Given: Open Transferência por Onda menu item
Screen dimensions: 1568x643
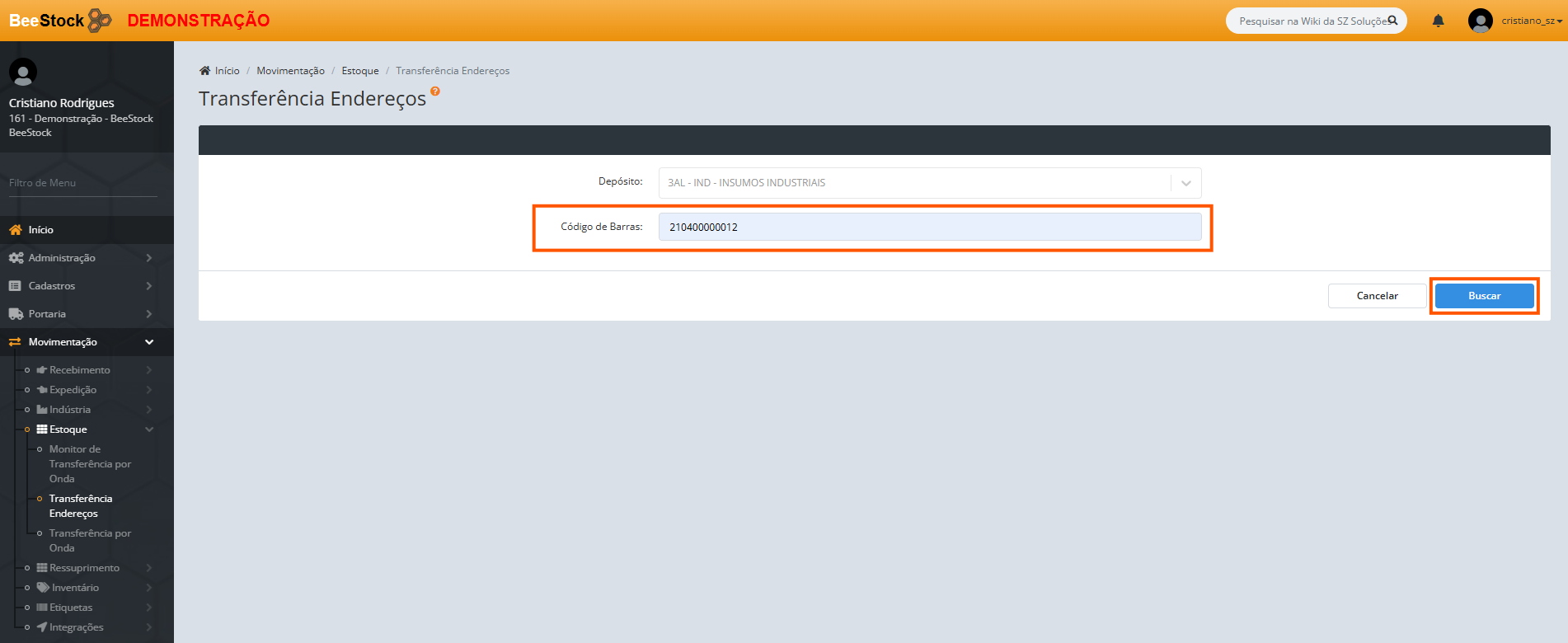Looking at the screenshot, I should (x=89, y=540).
